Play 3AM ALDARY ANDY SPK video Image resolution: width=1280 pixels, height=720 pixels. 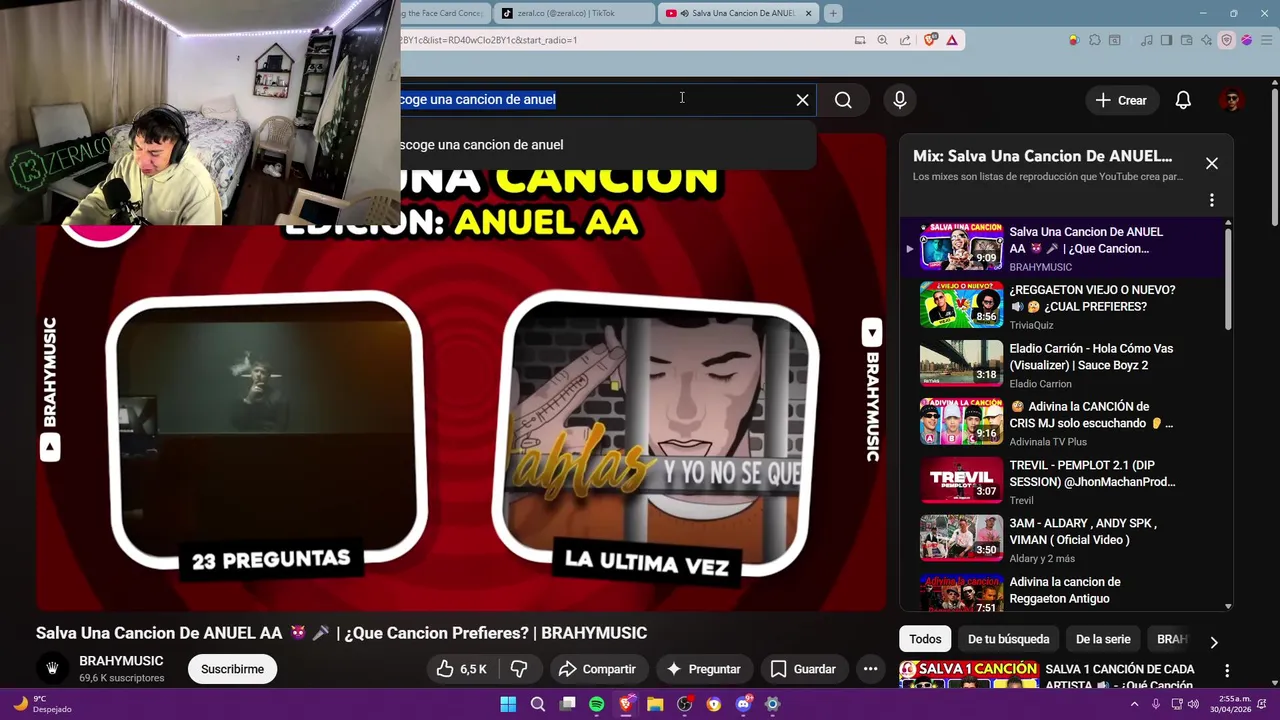[x=1062, y=539]
